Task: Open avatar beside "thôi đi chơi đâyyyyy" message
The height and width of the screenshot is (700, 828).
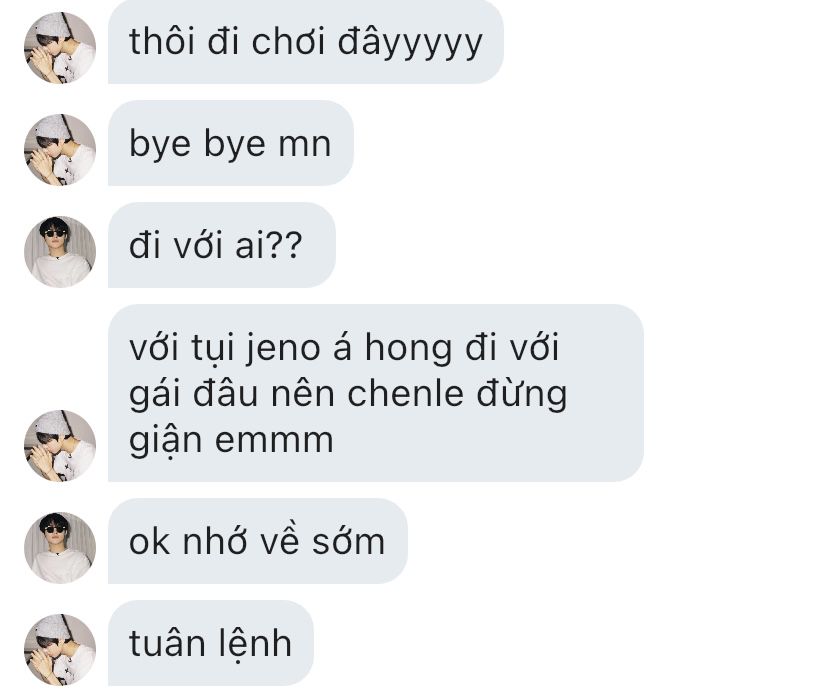Action: tap(60, 48)
